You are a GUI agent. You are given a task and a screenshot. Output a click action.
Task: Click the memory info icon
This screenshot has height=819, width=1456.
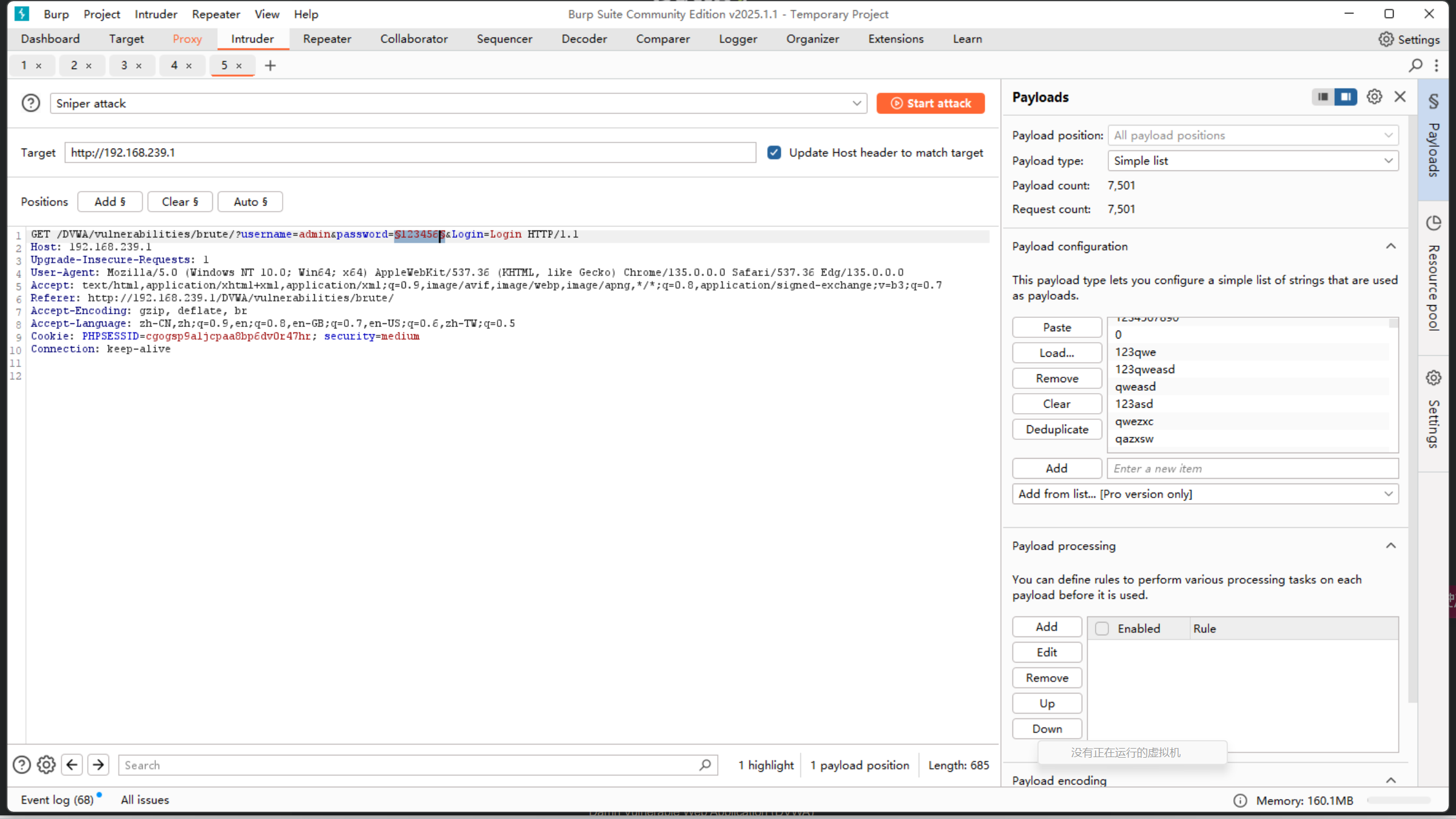1241,801
